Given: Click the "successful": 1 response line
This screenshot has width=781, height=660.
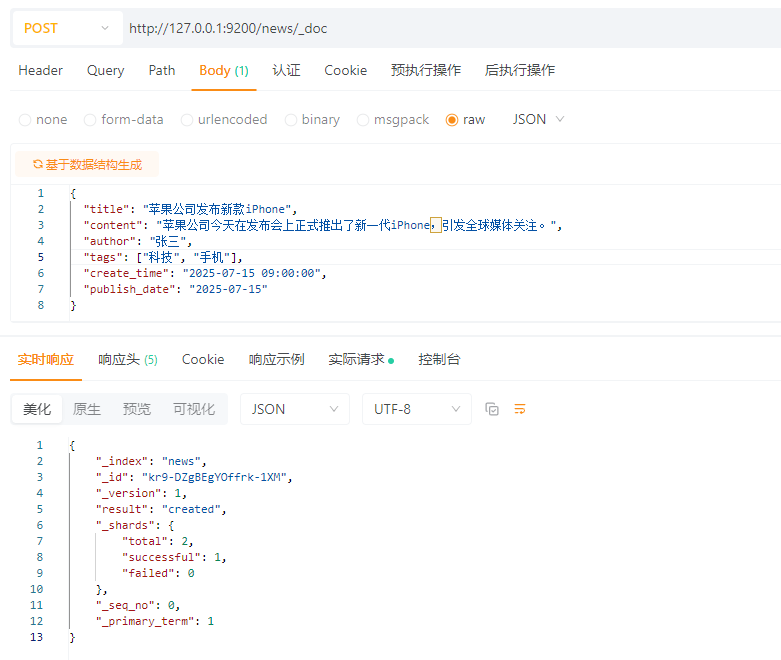Looking at the screenshot, I should pyautogui.click(x=174, y=557).
